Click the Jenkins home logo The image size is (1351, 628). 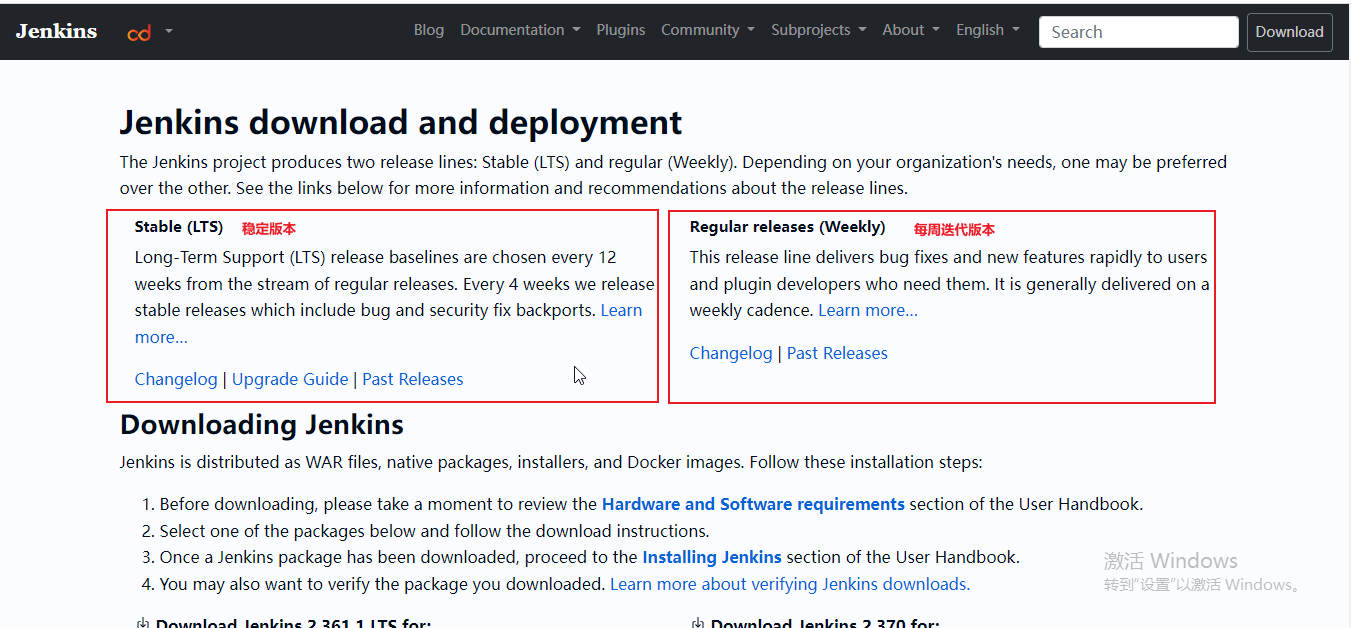tap(56, 30)
